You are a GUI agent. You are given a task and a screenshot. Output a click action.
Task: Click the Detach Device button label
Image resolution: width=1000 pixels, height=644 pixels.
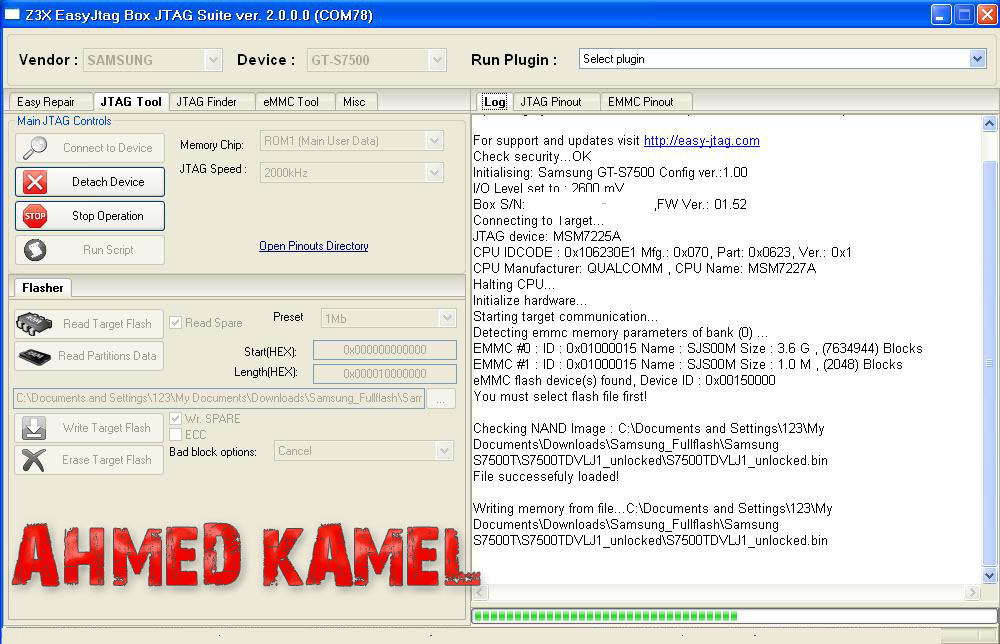[108, 182]
